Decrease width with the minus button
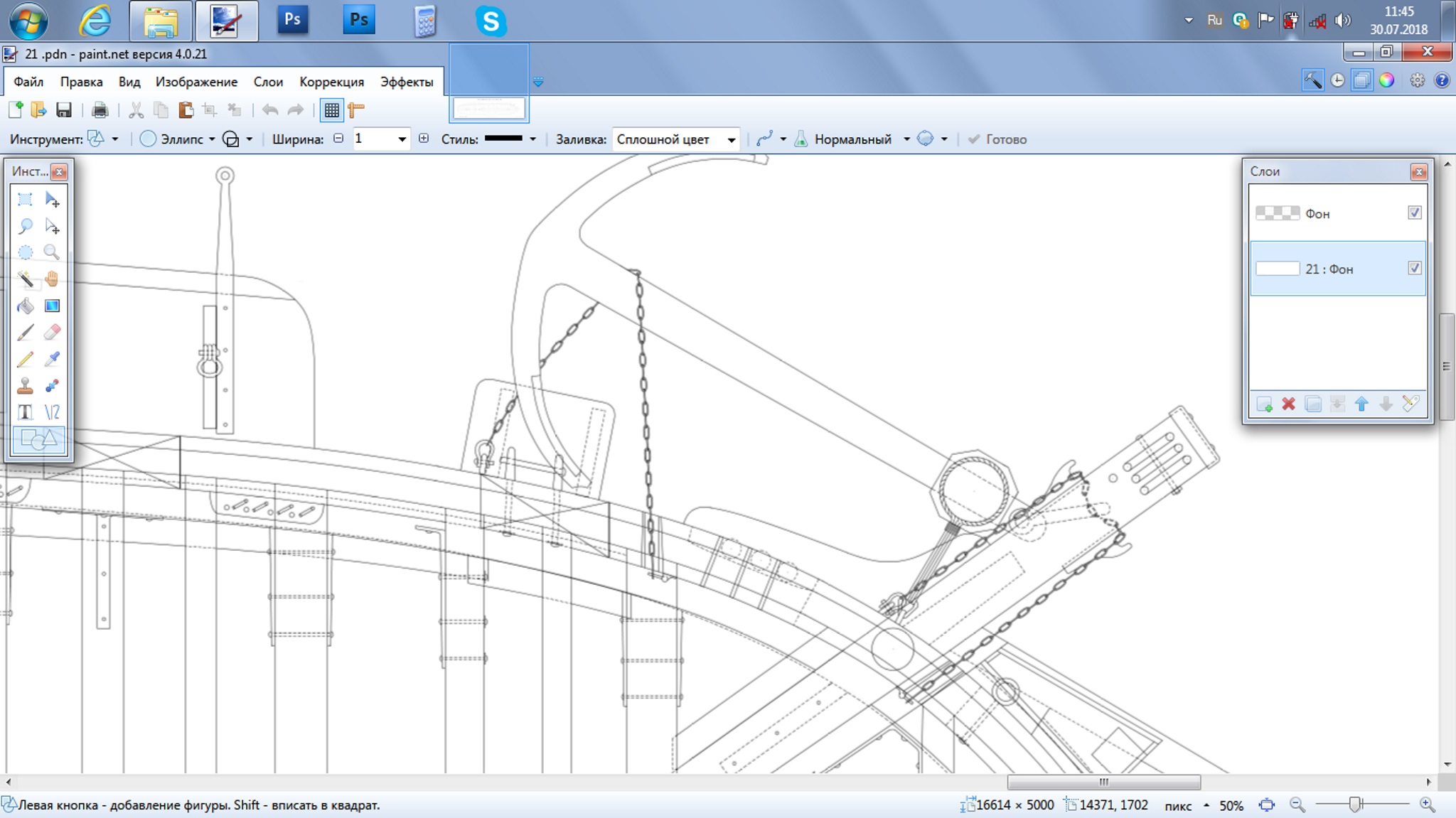 coord(338,139)
